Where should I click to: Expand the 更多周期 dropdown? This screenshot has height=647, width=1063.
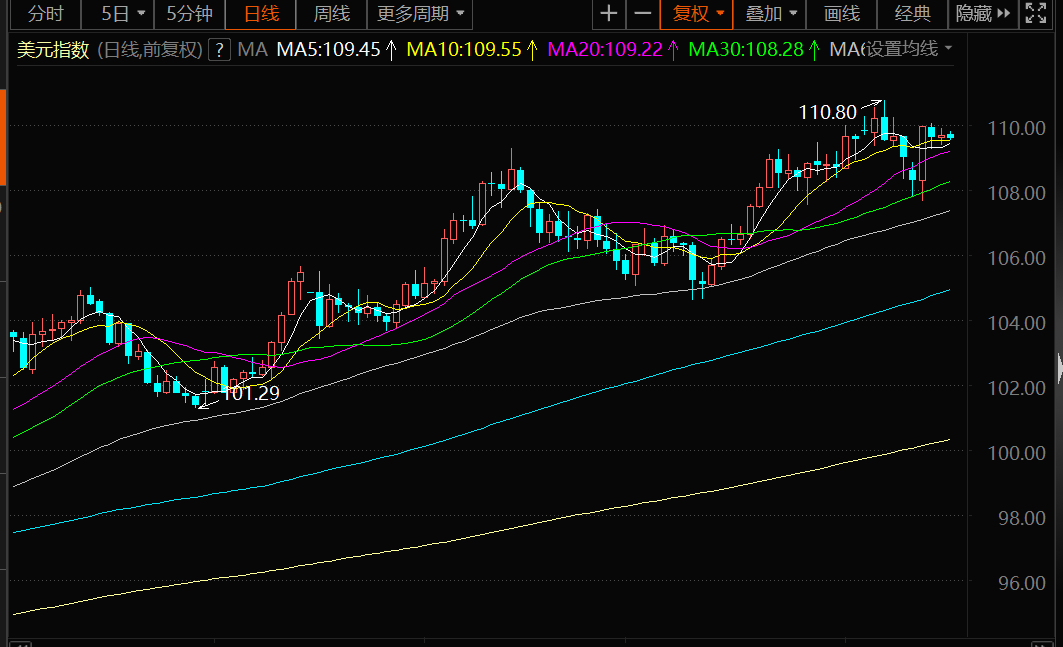click(420, 14)
